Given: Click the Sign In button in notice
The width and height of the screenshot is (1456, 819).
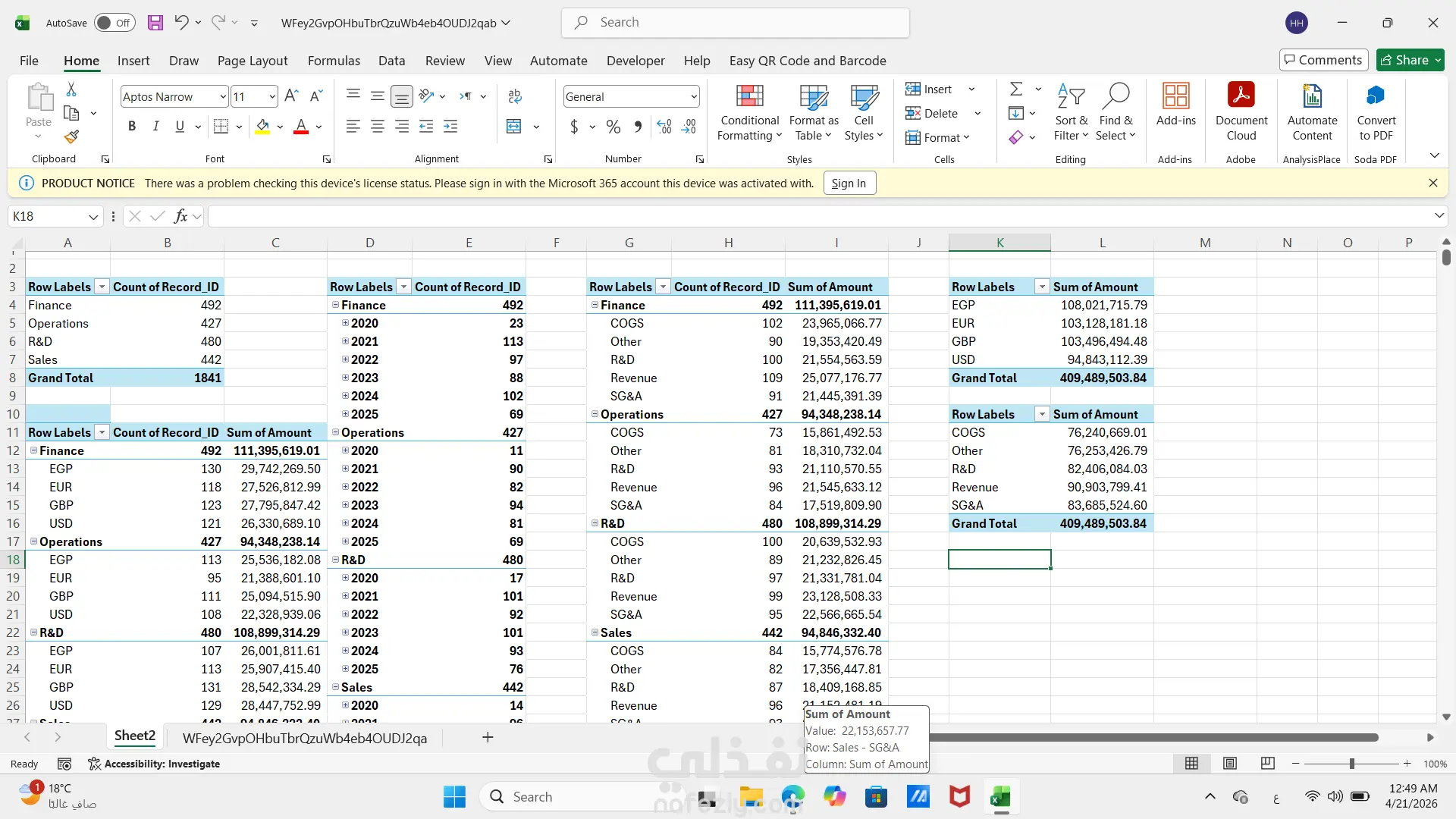Looking at the screenshot, I should click(x=849, y=184).
